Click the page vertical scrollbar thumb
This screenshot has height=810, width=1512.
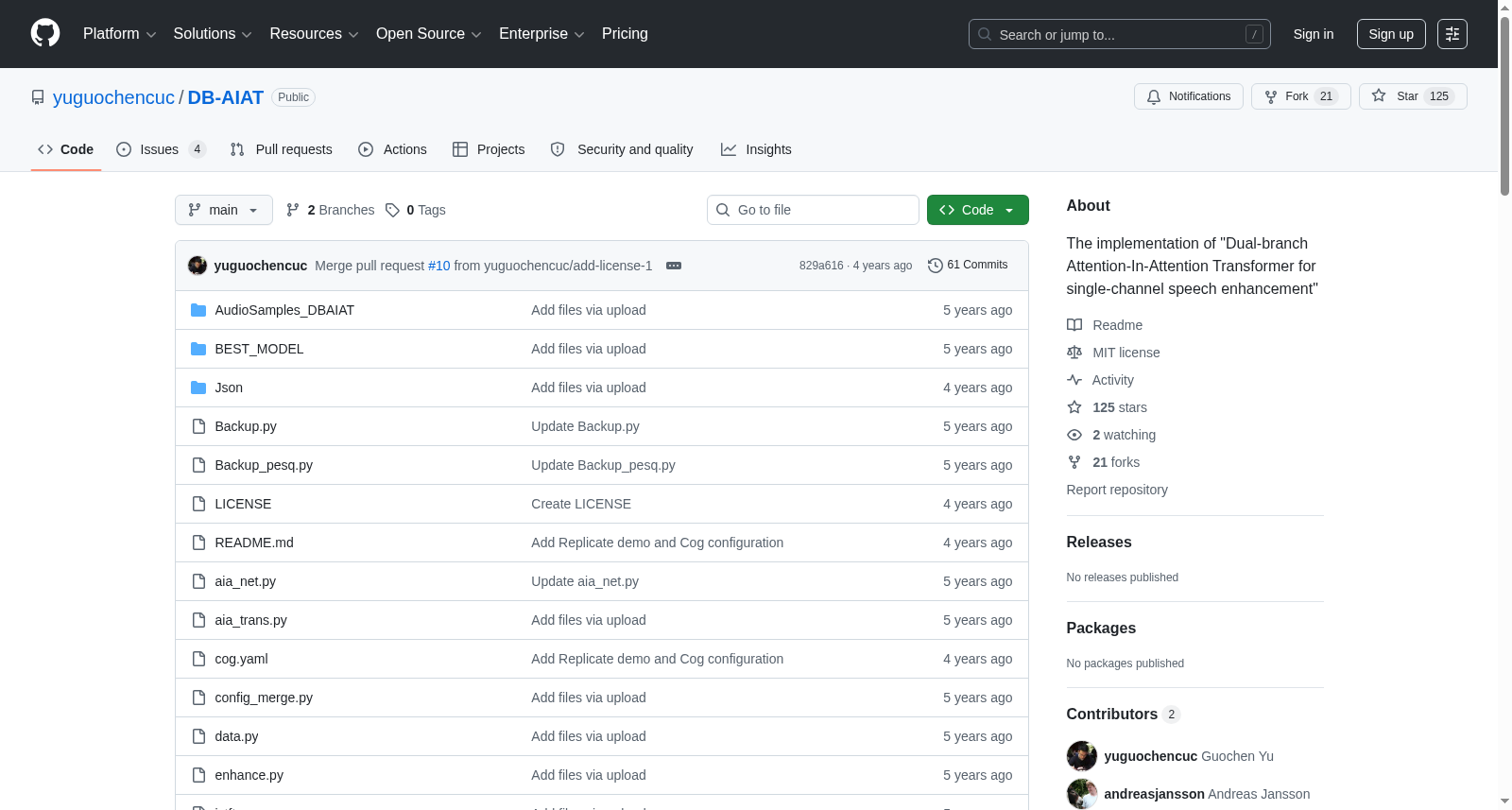coord(1504,104)
